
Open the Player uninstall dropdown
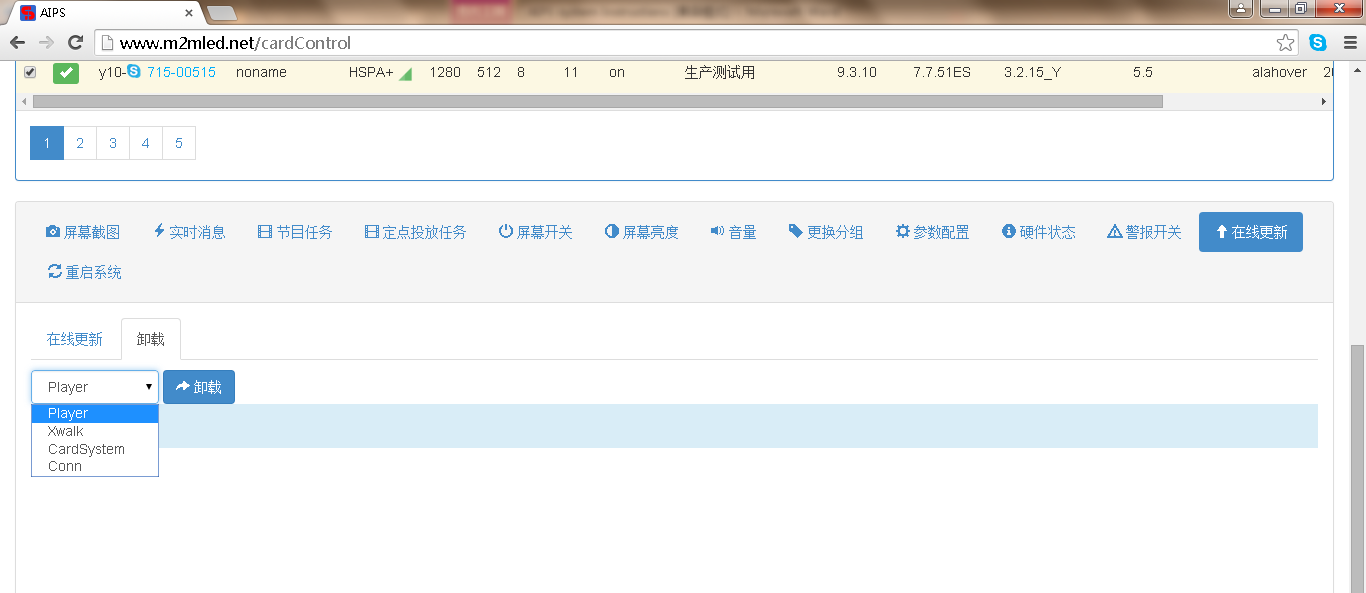click(95, 387)
